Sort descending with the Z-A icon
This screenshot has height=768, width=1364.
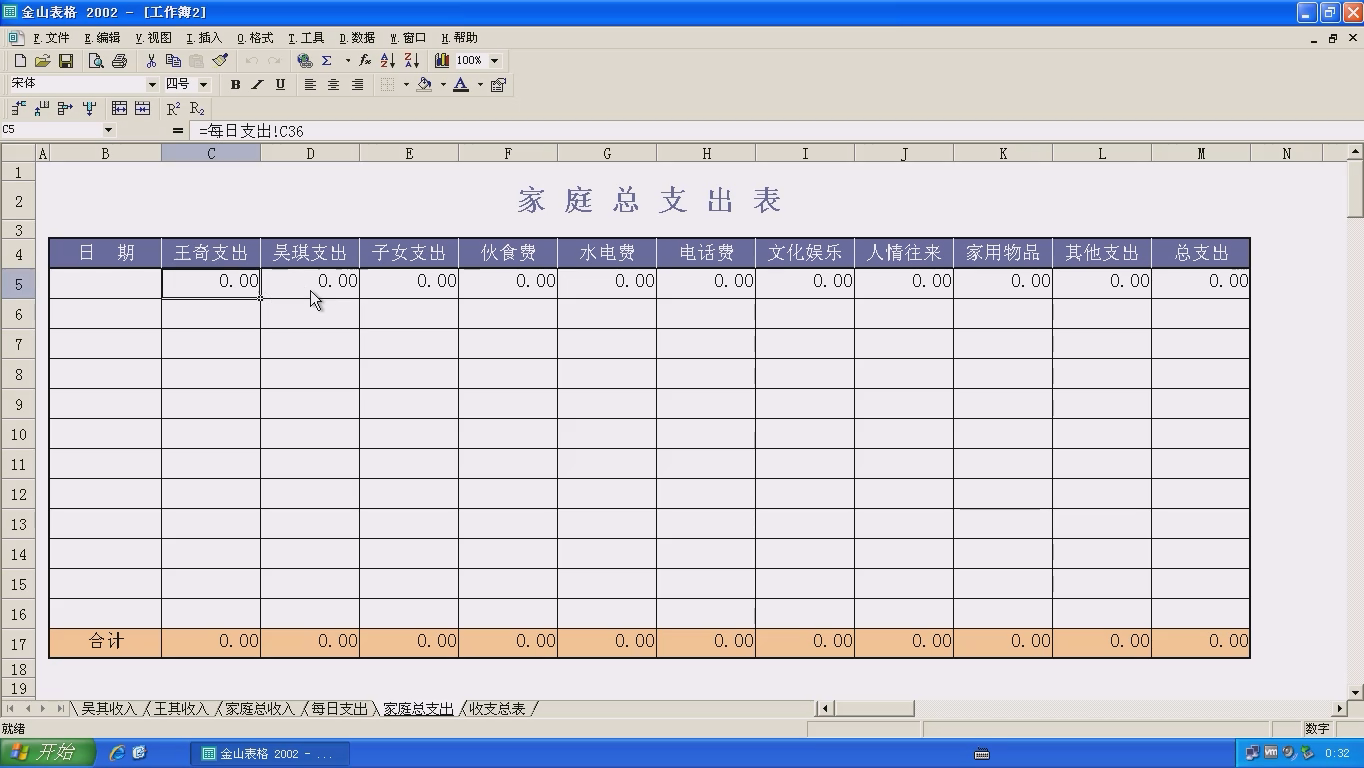[411, 61]
